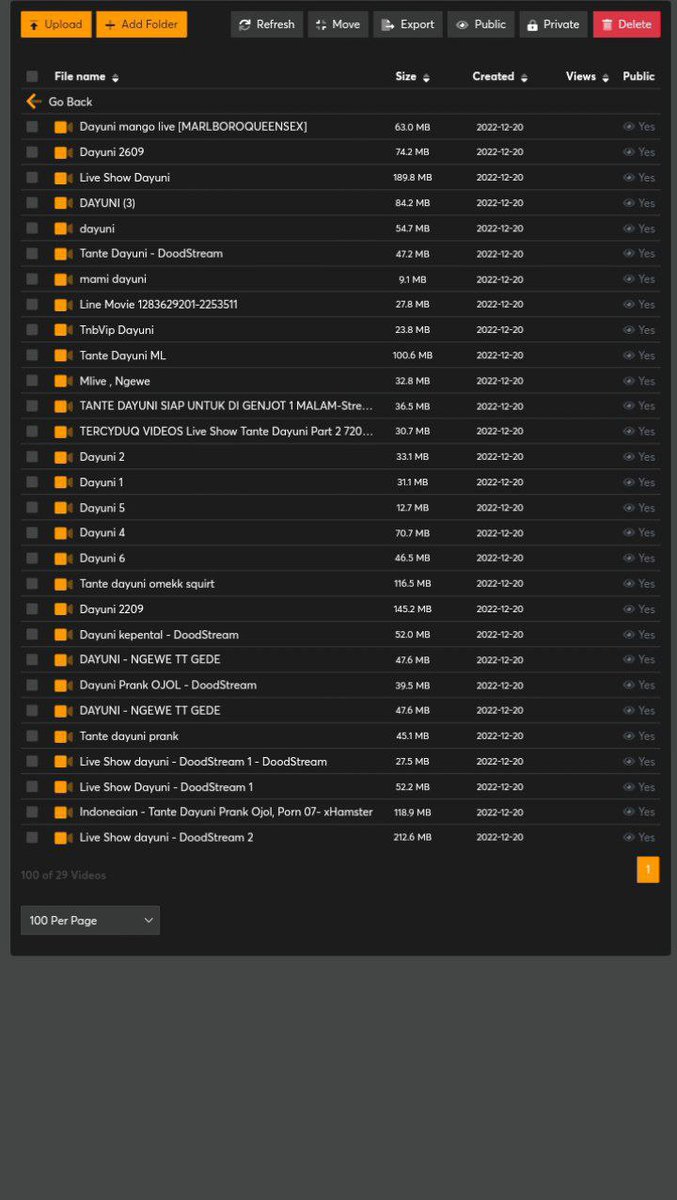Tick the checkbox for Dayuni 5
677x1200 pixels.
point(32,507)
